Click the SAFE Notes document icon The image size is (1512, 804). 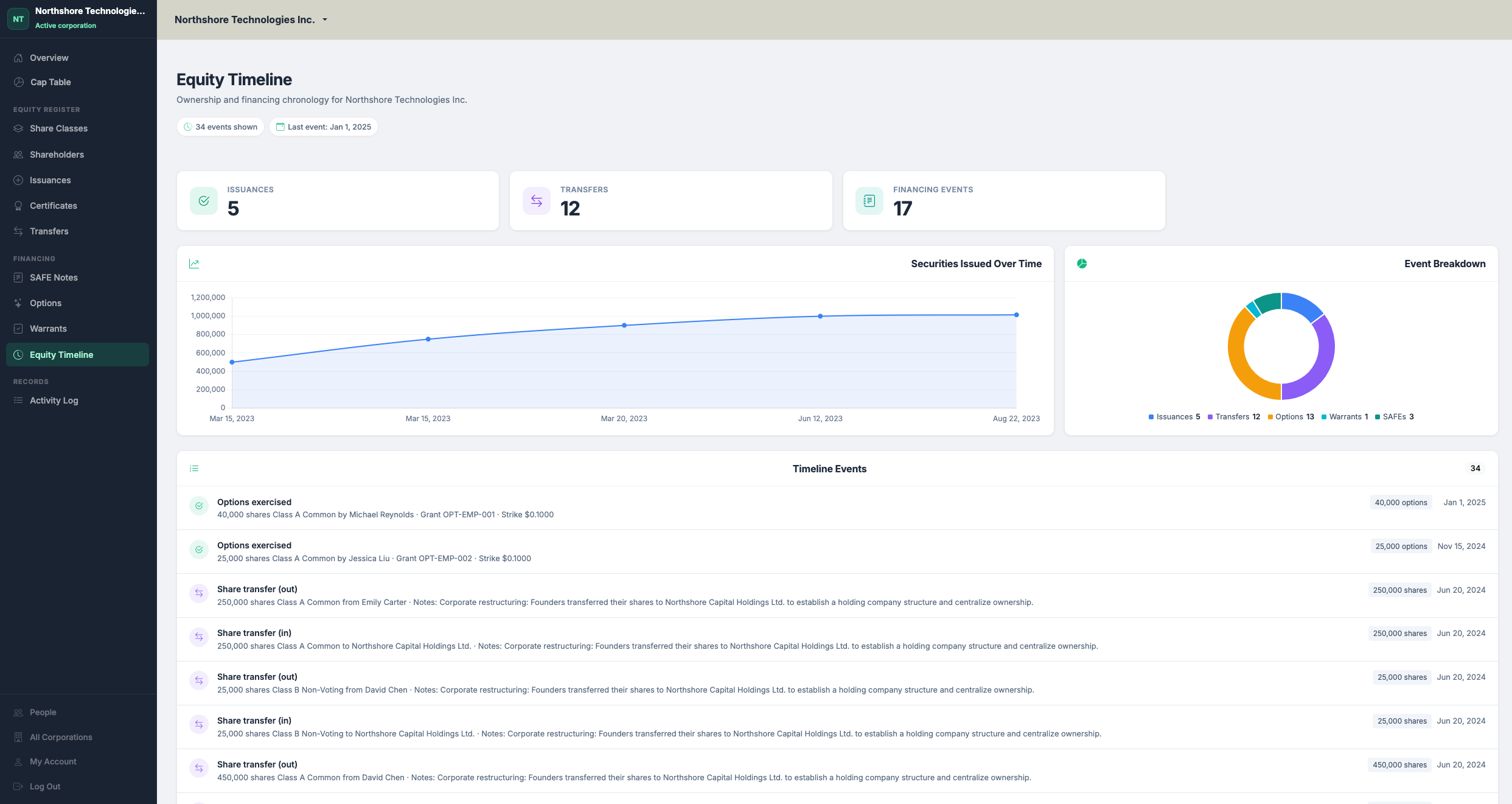pyautogui.click(x=18, y=278)
